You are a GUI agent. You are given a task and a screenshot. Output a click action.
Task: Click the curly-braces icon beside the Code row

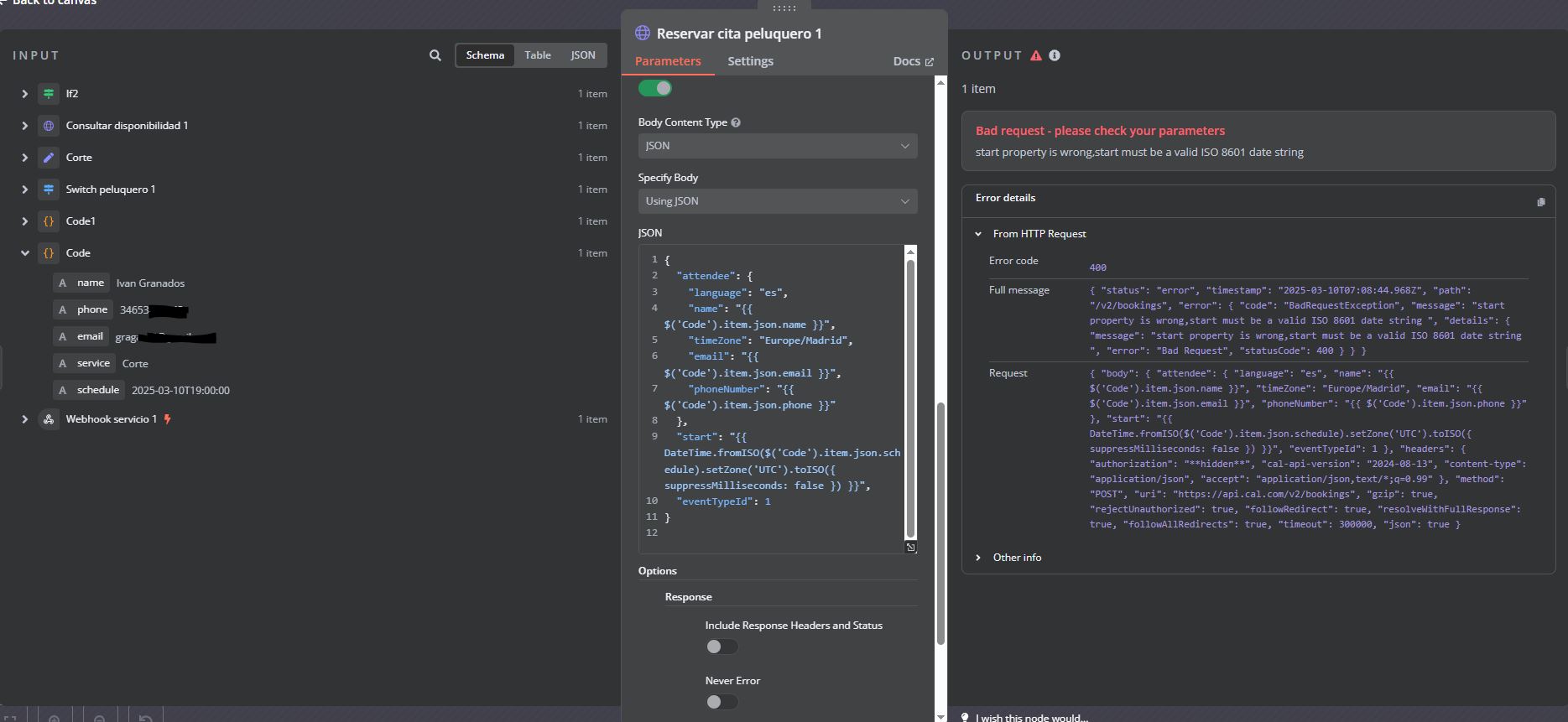click(49, 253)
